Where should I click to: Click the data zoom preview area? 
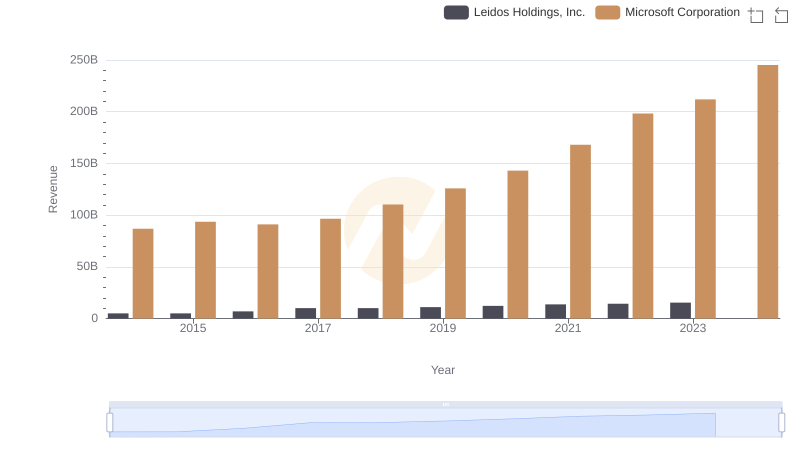coord(445,423)
